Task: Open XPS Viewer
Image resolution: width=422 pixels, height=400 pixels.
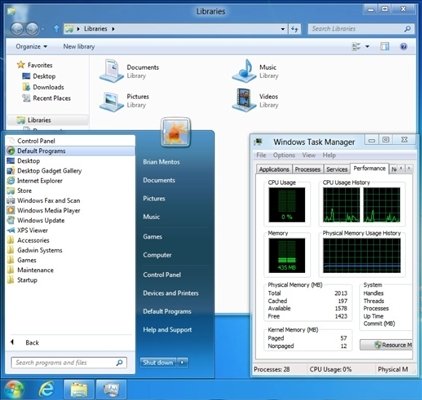Action: (x=70, y=230)
